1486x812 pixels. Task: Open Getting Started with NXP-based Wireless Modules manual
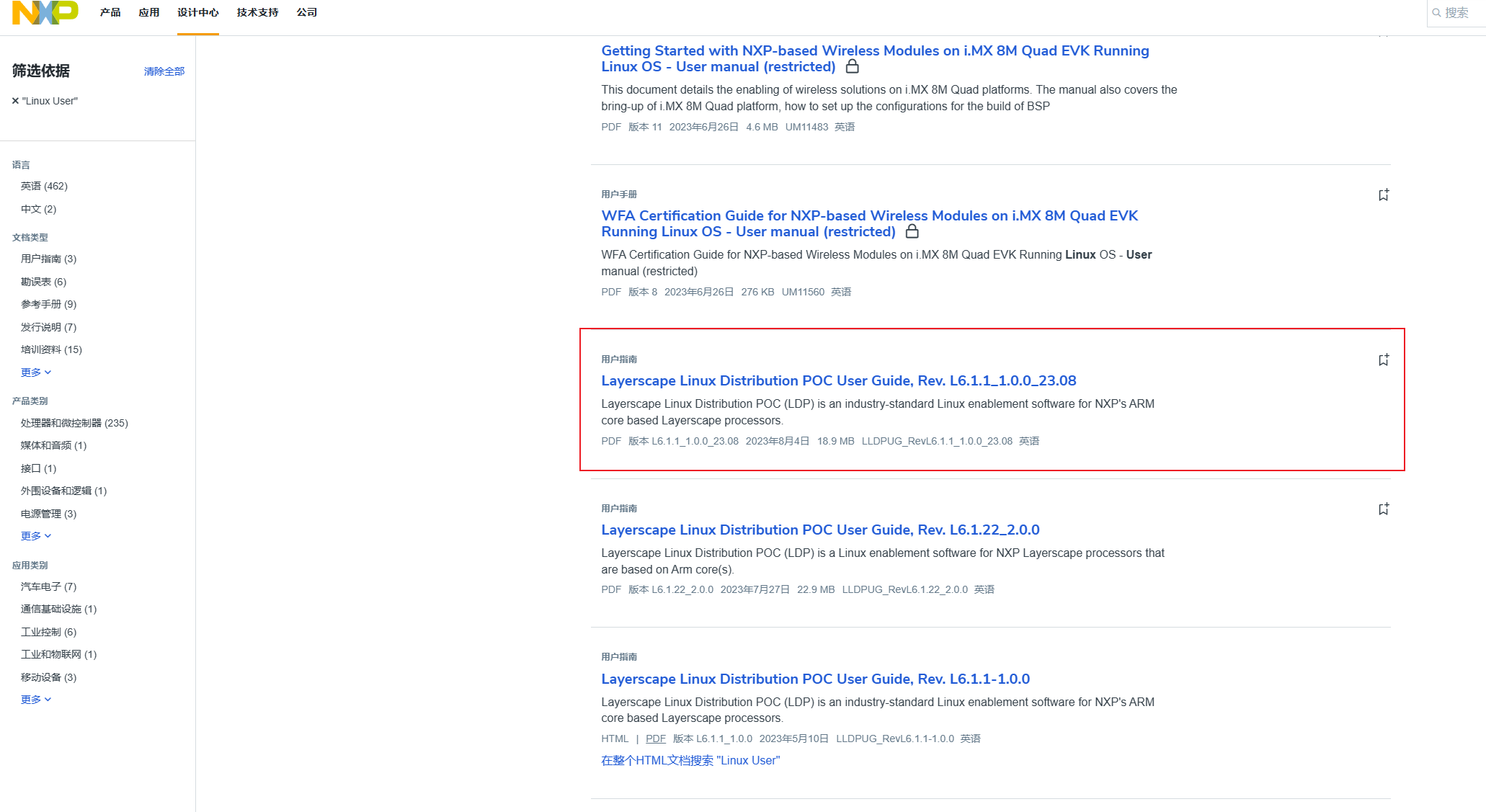pyautogui.click(x=875, y=58)
